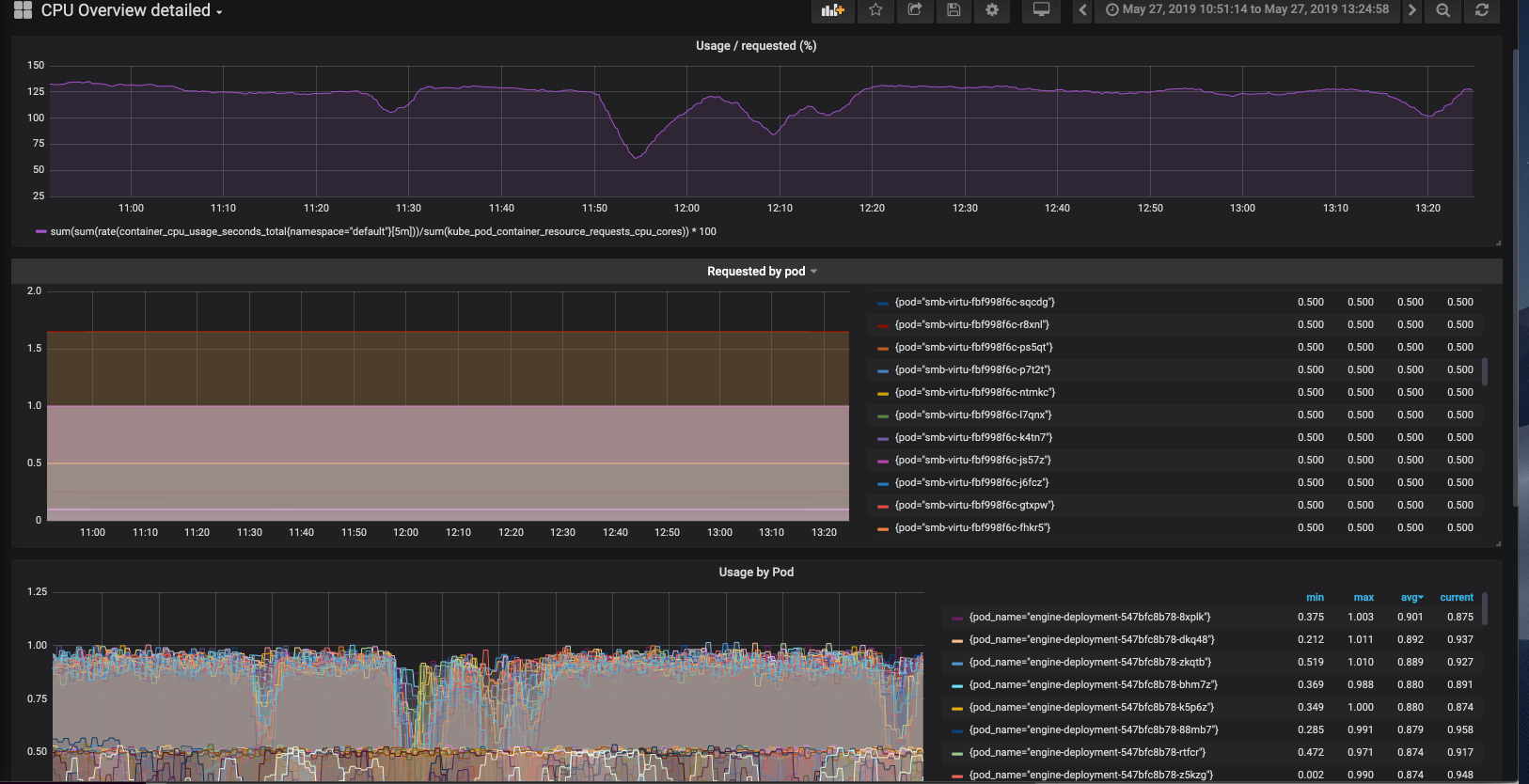Open the Share dashboard dialog

[x=914, y=10]
